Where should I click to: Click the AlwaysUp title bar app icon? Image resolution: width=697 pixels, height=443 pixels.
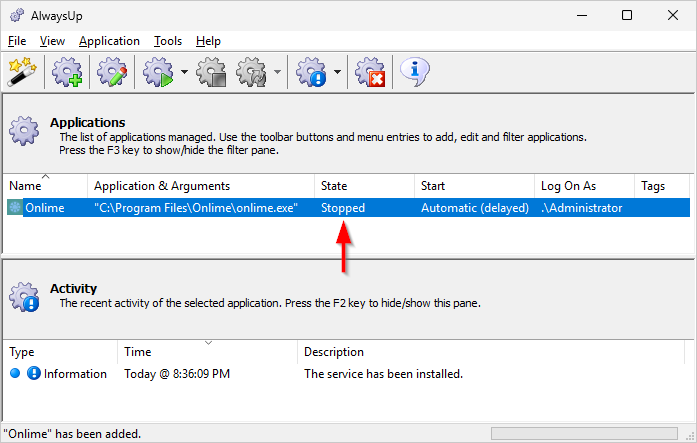coord(17,16)
